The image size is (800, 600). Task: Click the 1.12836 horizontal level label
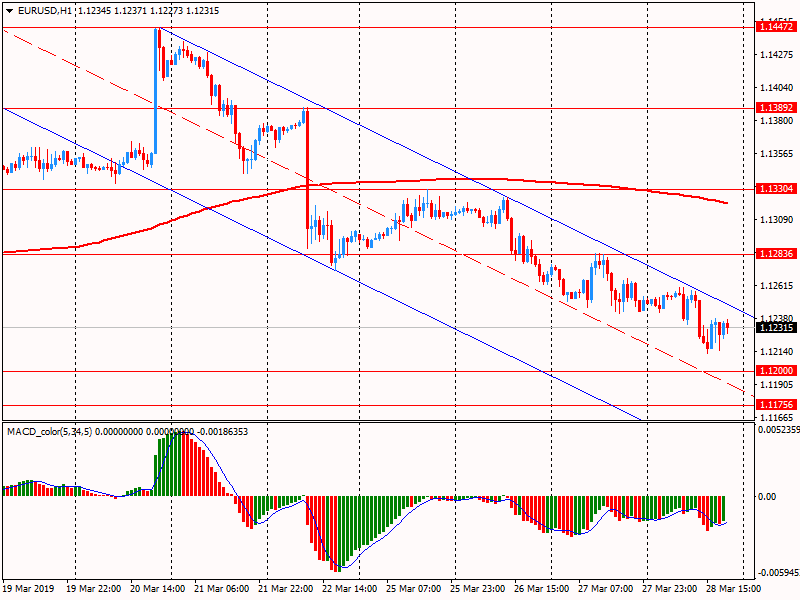776,254
